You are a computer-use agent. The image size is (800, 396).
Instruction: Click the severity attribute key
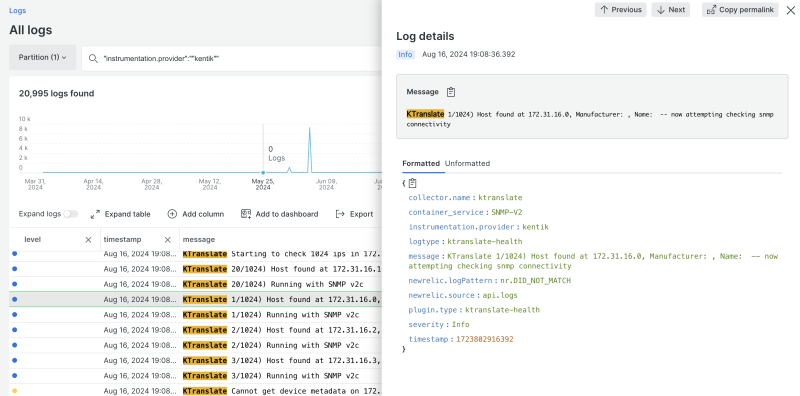[426, 325]
